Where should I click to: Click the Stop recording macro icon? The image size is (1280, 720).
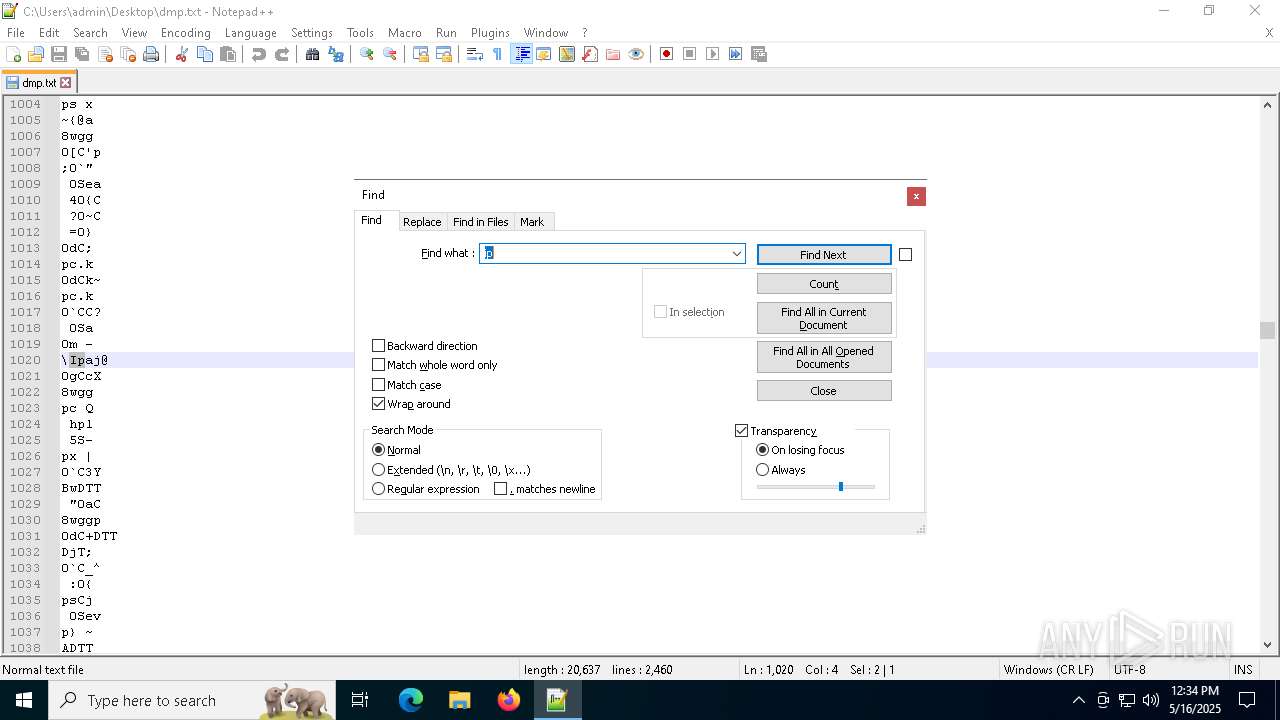pos(689,54)
